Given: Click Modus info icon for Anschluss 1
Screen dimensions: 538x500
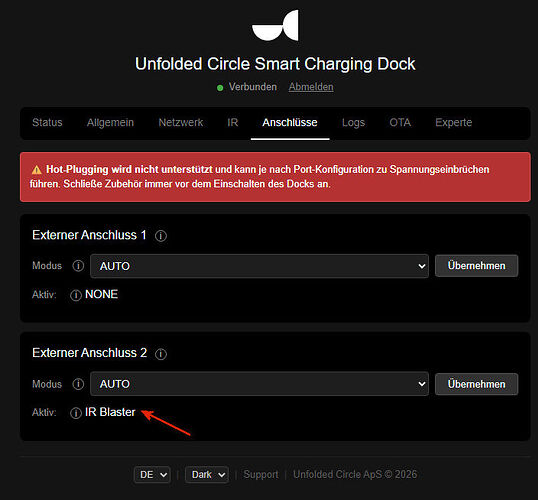Looking at the screenshot, I should (x=78, y=266).
